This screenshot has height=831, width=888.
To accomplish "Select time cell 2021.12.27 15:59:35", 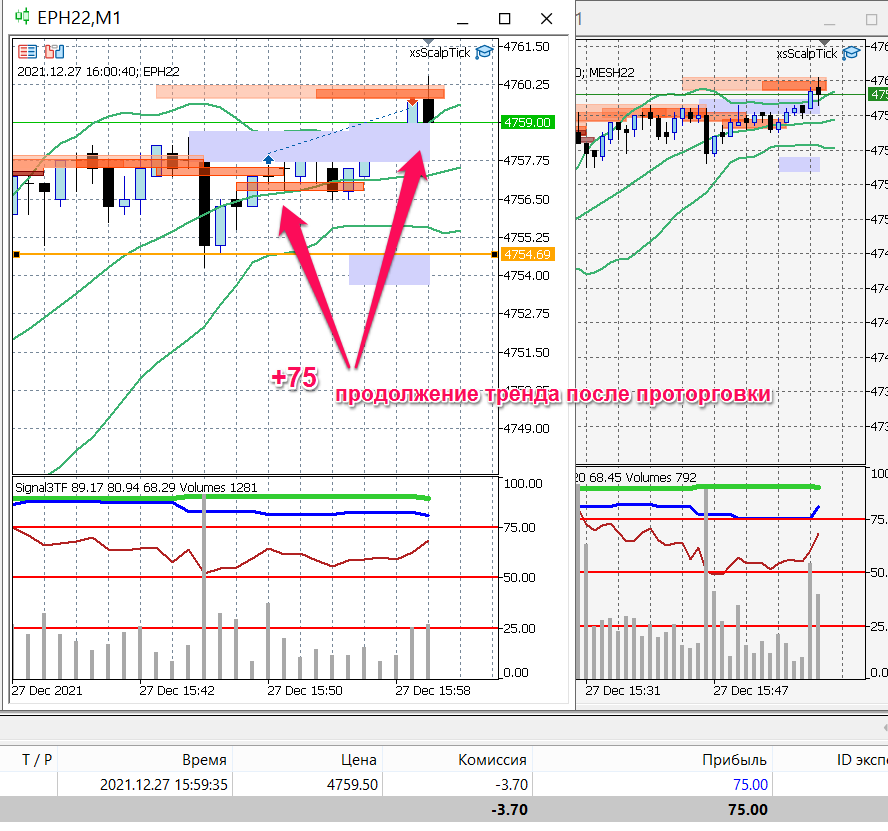I will coord(164,785).
